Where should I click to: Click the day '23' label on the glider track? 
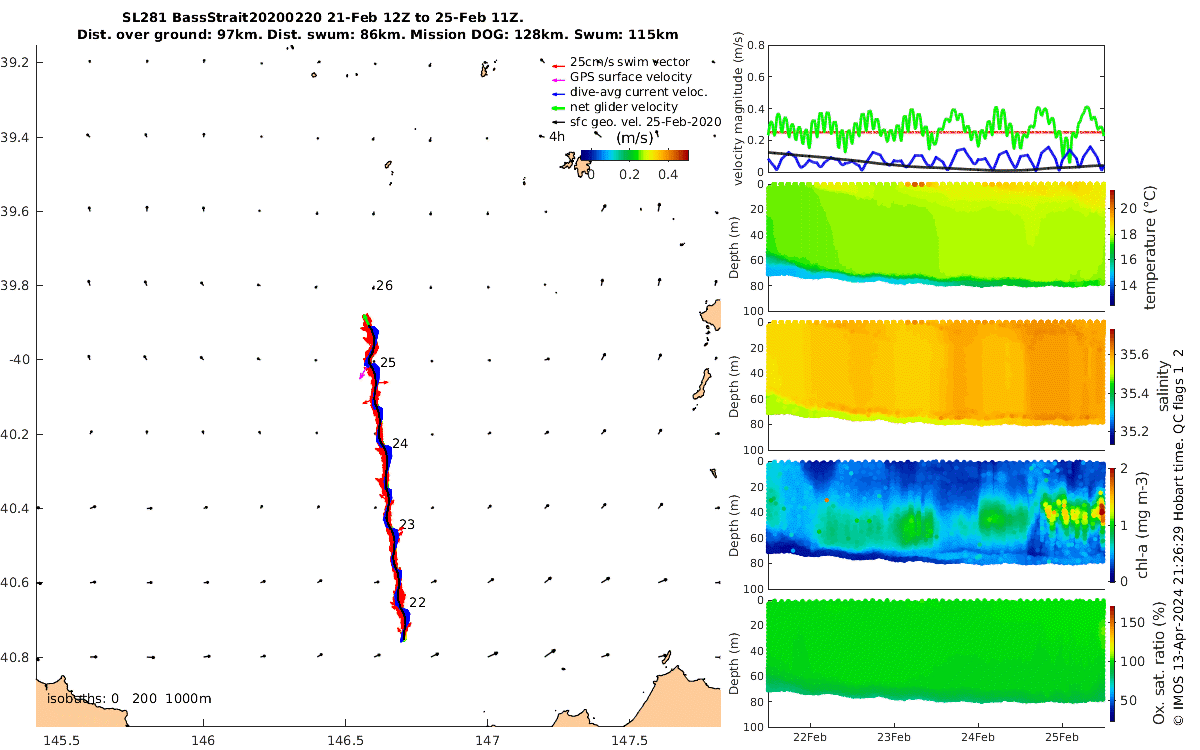tap(407, 524)
